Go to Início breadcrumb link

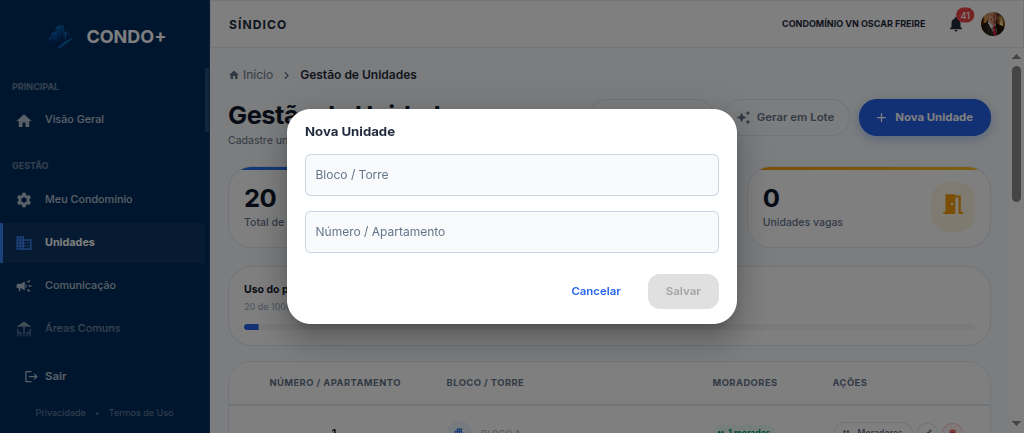[x=258, y=75]
